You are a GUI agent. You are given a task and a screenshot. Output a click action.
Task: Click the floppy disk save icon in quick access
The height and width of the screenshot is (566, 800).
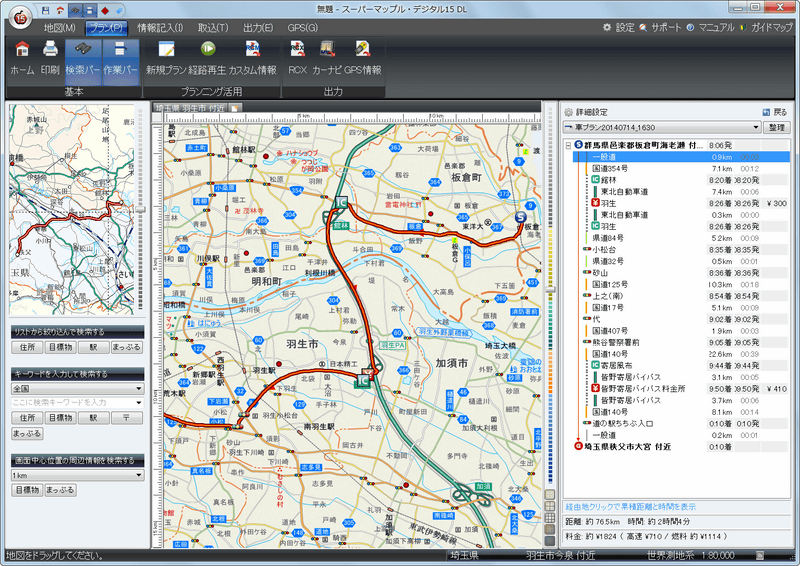[45, 10]
